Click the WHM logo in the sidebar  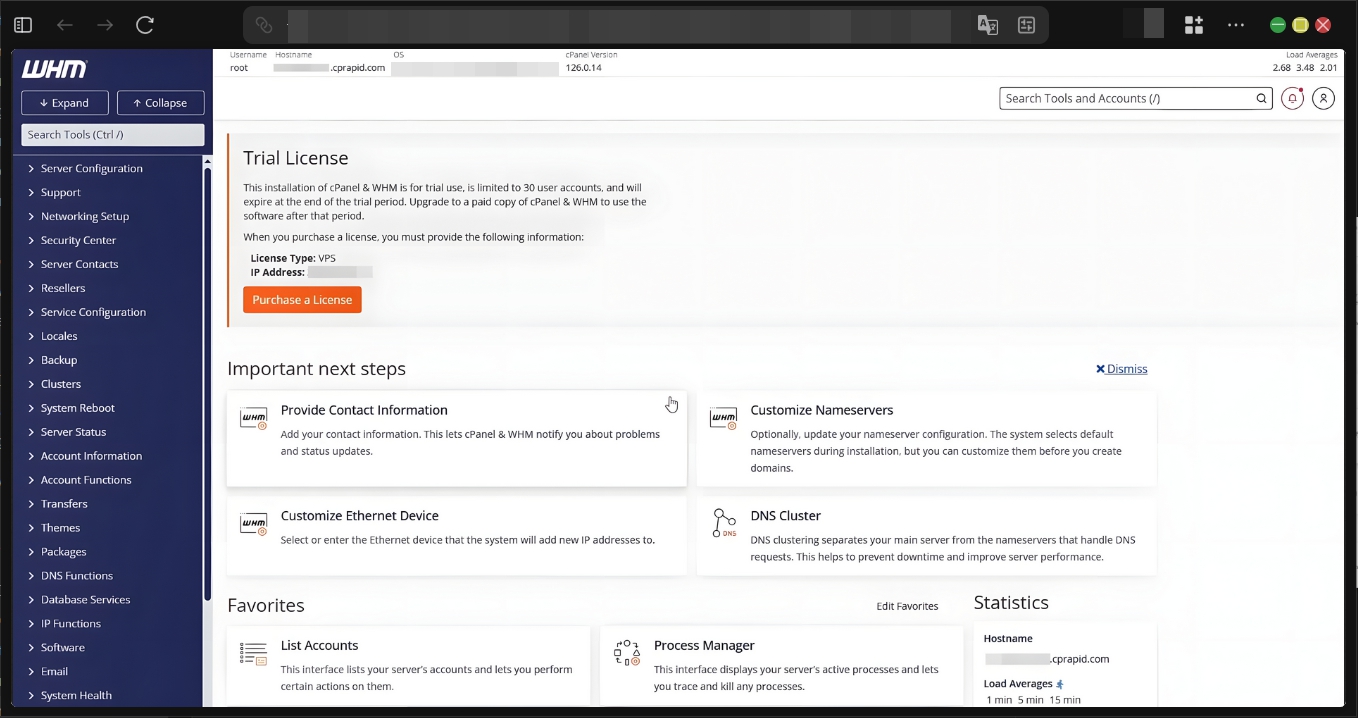[53, 68]
